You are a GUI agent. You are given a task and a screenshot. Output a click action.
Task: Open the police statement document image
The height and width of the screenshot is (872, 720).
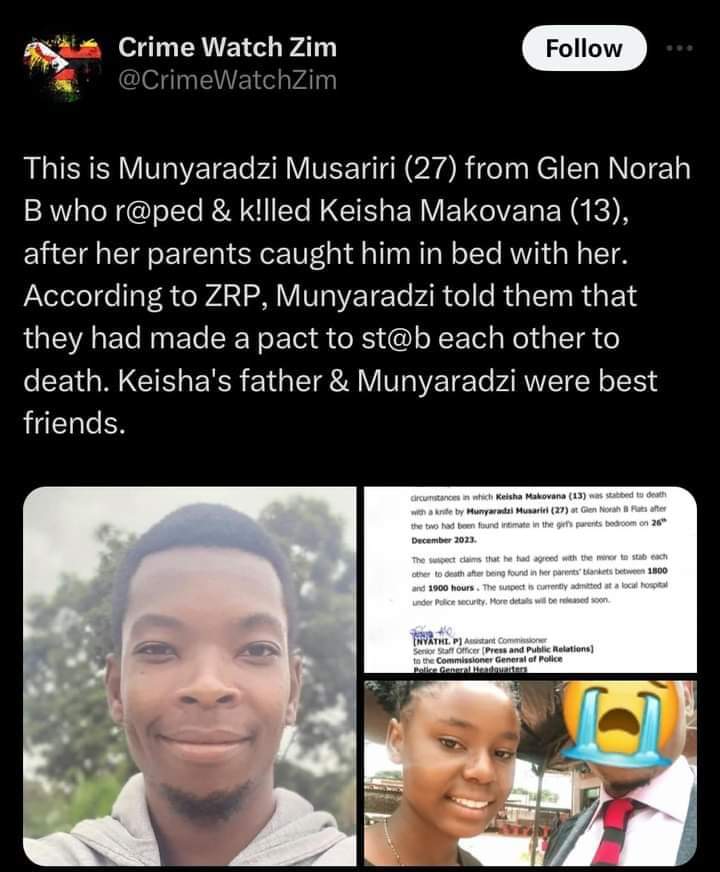[x=530, y=579]
